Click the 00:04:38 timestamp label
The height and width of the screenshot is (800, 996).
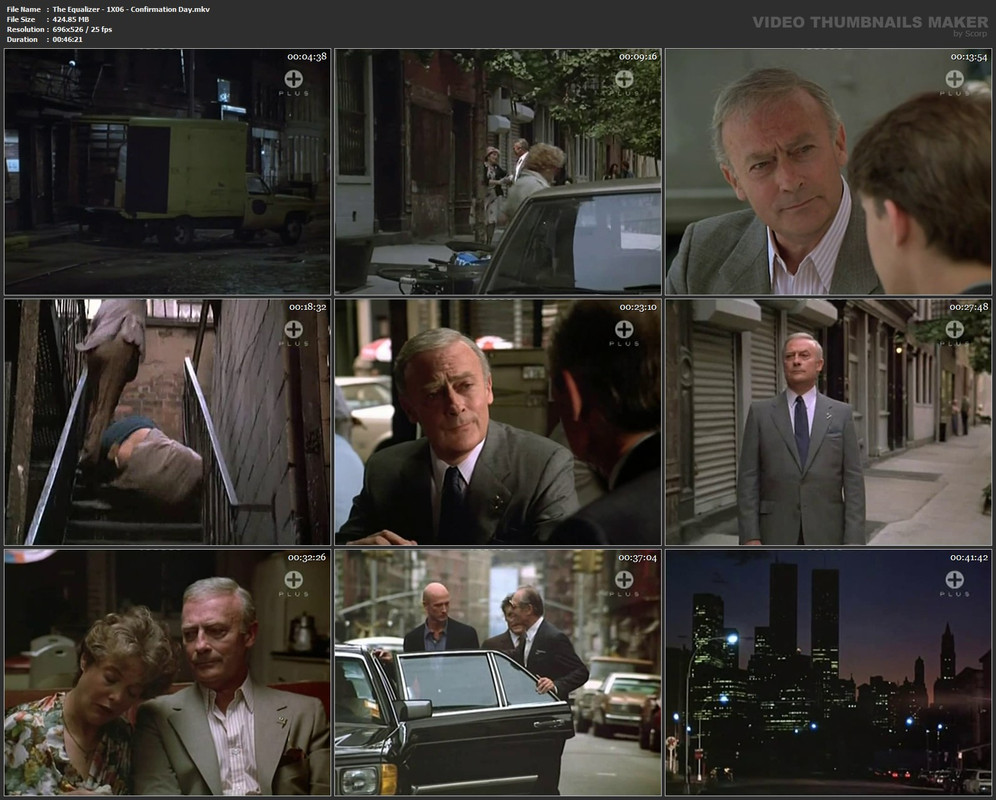(307, 57)
